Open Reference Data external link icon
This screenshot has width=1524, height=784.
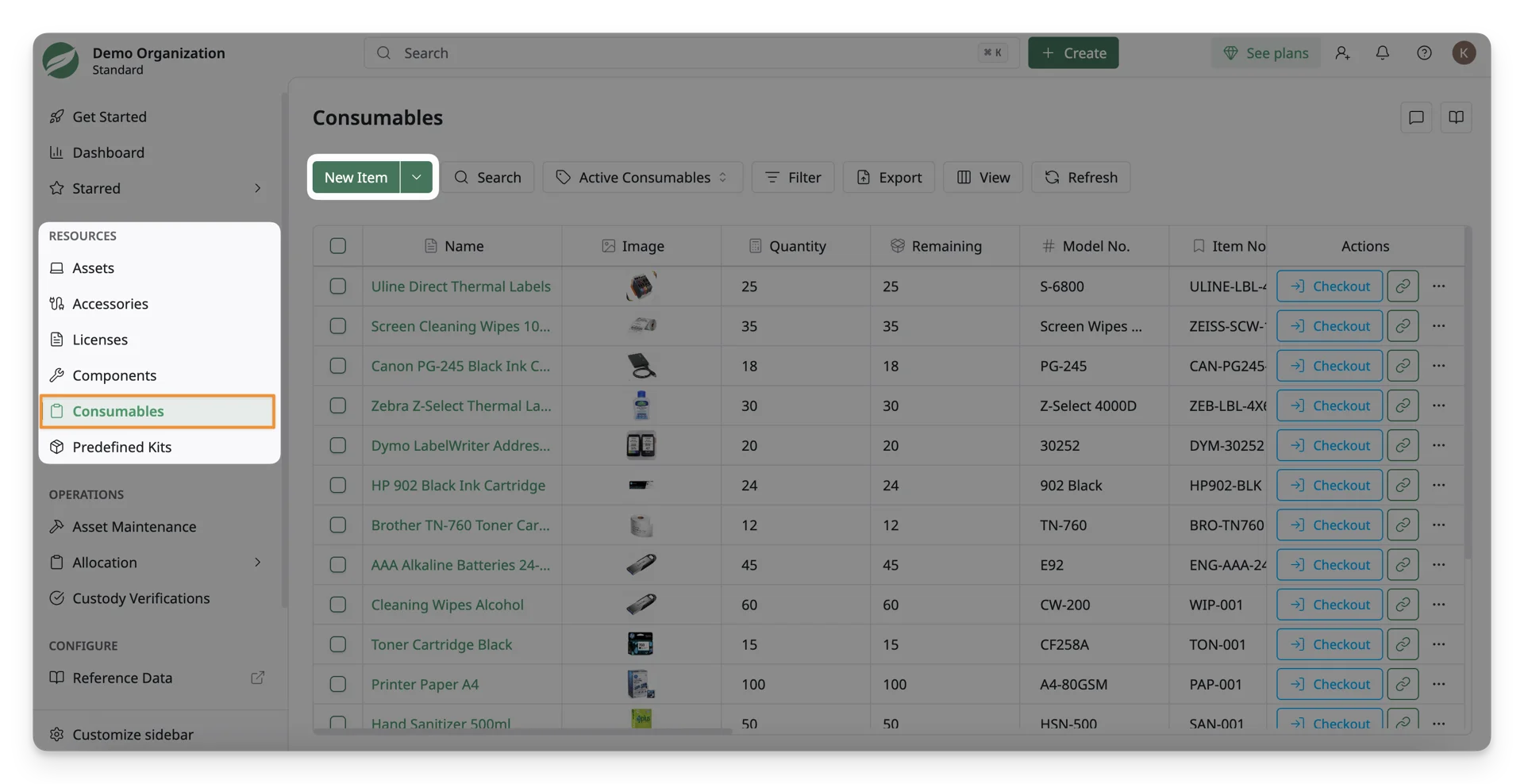(x=257, y=678)
